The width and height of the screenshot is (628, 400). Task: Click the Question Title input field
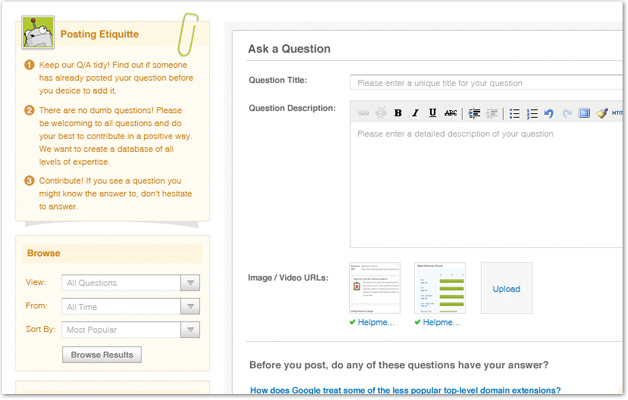[x=488, y=83]
